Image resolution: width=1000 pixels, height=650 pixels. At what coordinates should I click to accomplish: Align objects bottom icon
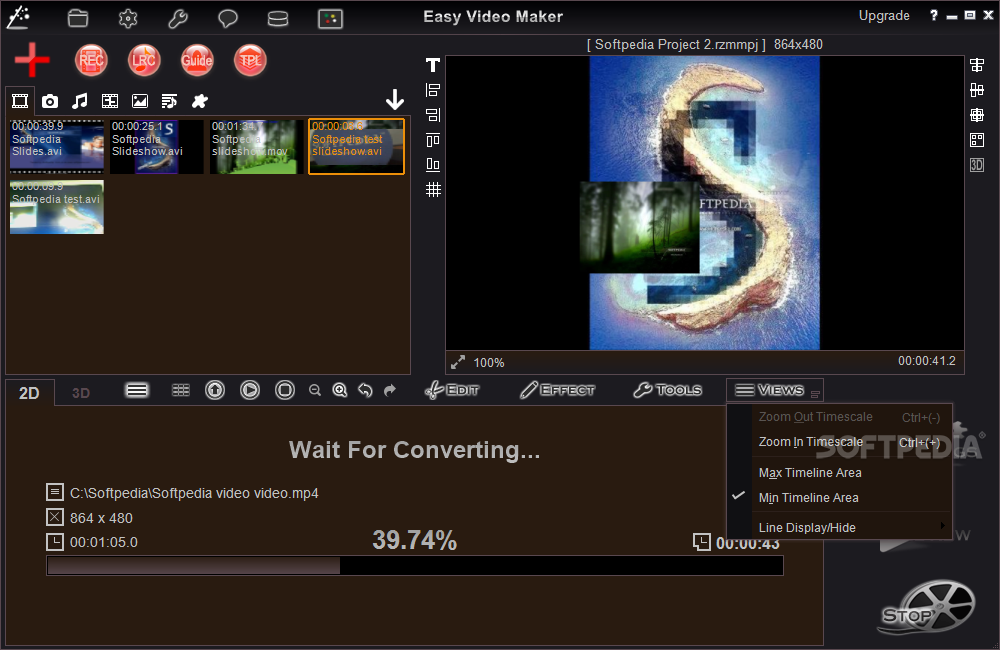pos(433,165)
